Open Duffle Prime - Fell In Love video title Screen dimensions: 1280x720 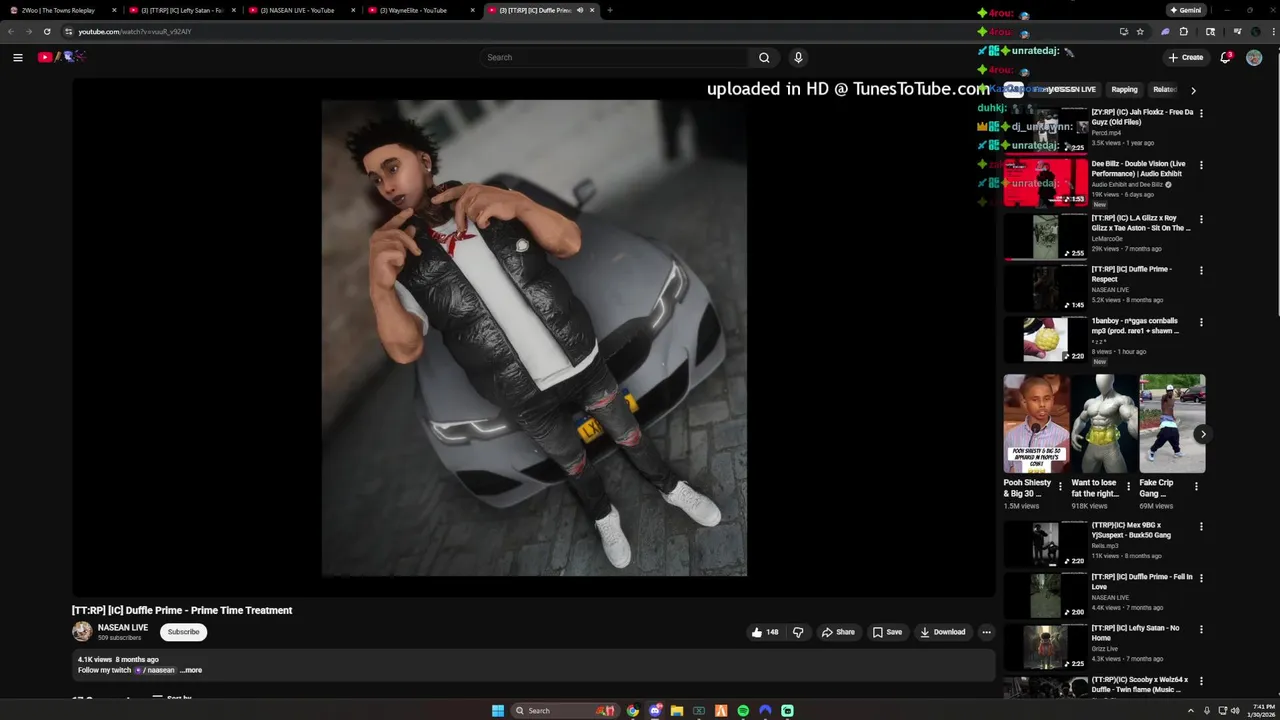pos(1142,582)
